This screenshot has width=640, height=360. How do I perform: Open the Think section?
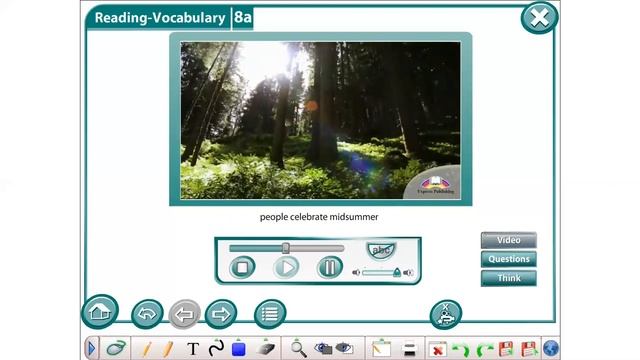tap(509, 278)
